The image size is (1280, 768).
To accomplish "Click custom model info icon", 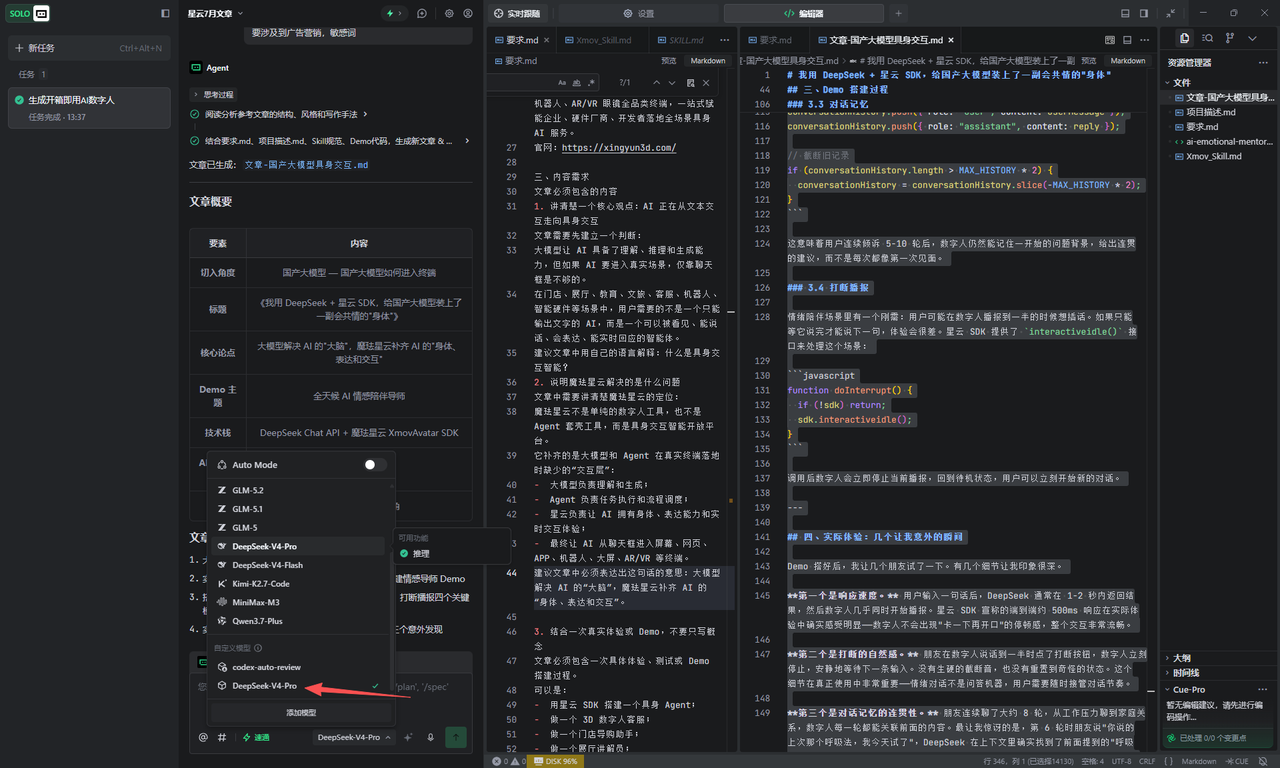I will pos(258,648).
